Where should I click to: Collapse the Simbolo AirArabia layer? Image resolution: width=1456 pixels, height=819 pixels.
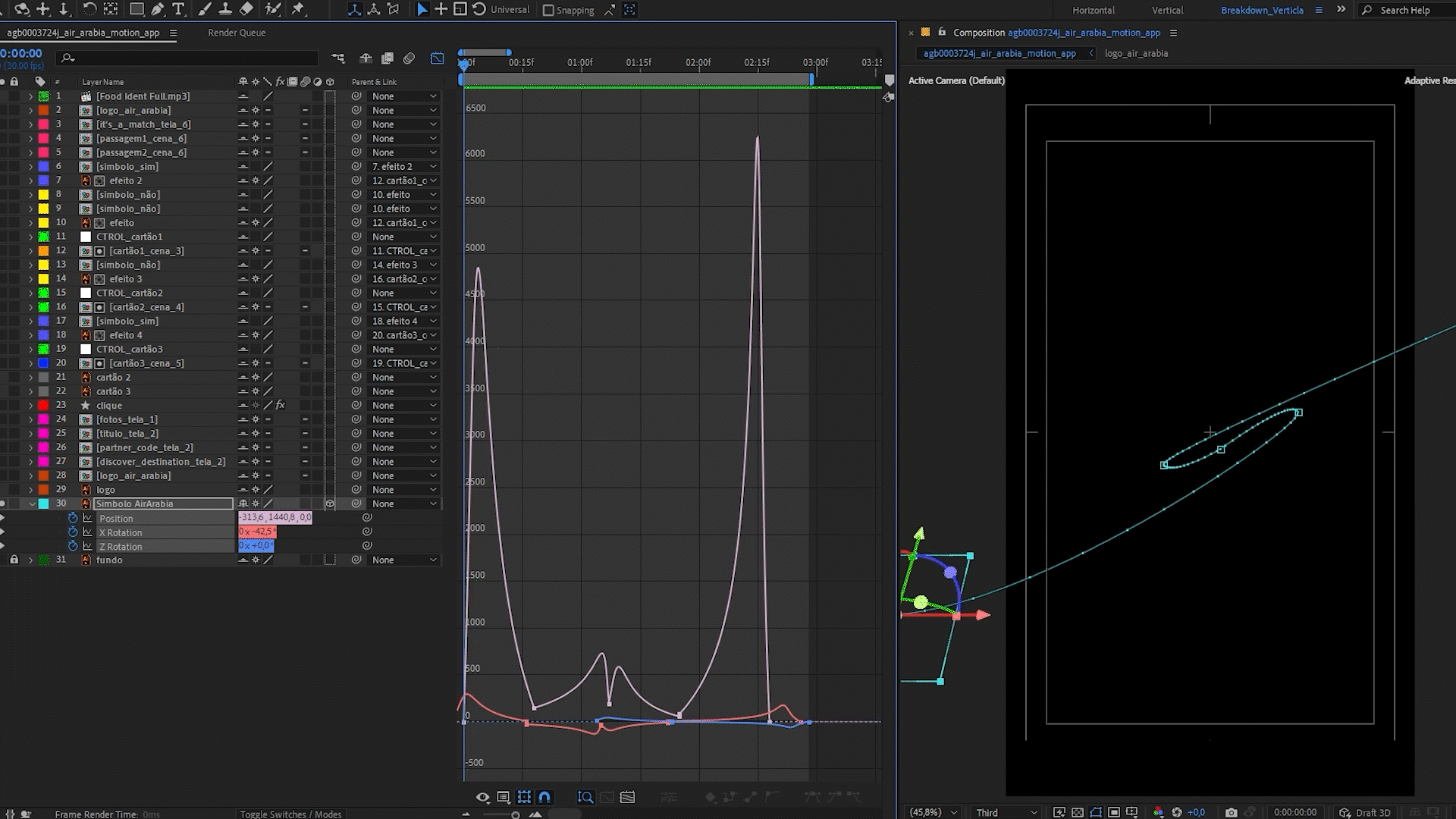[31, 504]
